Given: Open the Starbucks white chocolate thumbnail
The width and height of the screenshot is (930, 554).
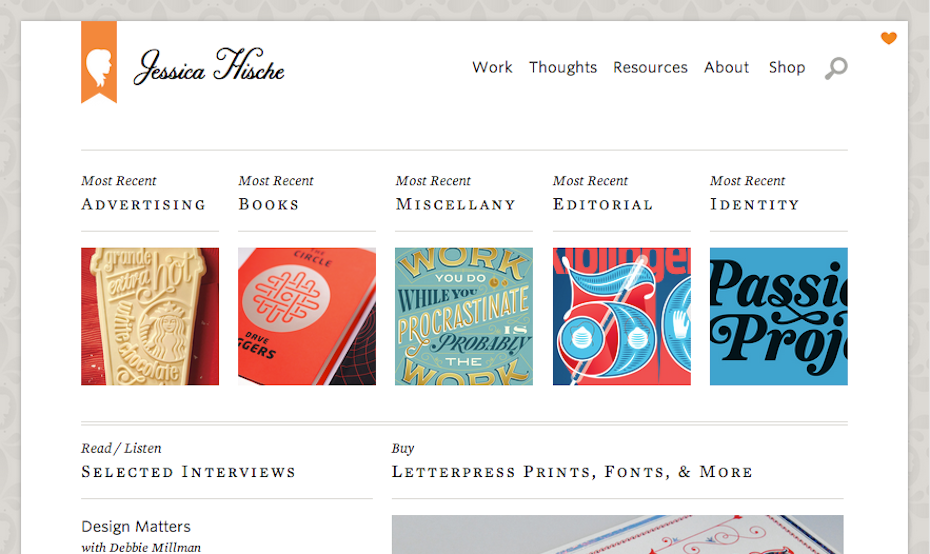Looking at the screenshot, I should tap(150, 316).
